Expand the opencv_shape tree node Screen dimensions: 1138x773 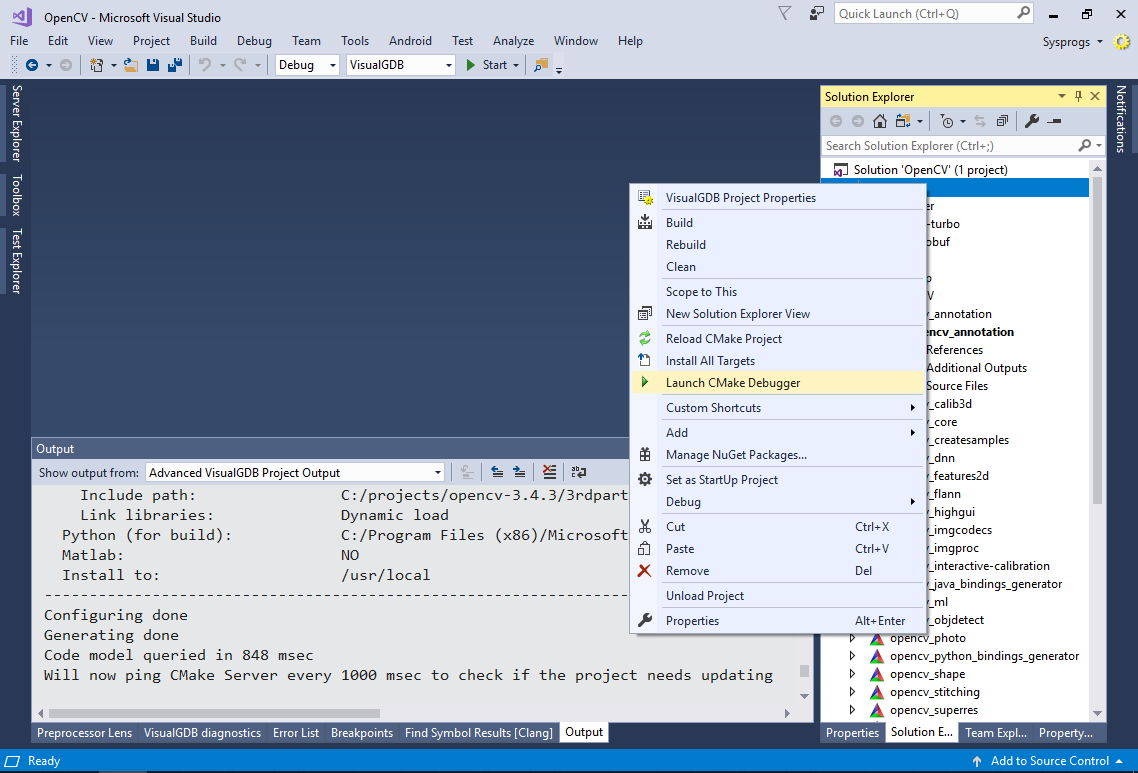(852, 674)
